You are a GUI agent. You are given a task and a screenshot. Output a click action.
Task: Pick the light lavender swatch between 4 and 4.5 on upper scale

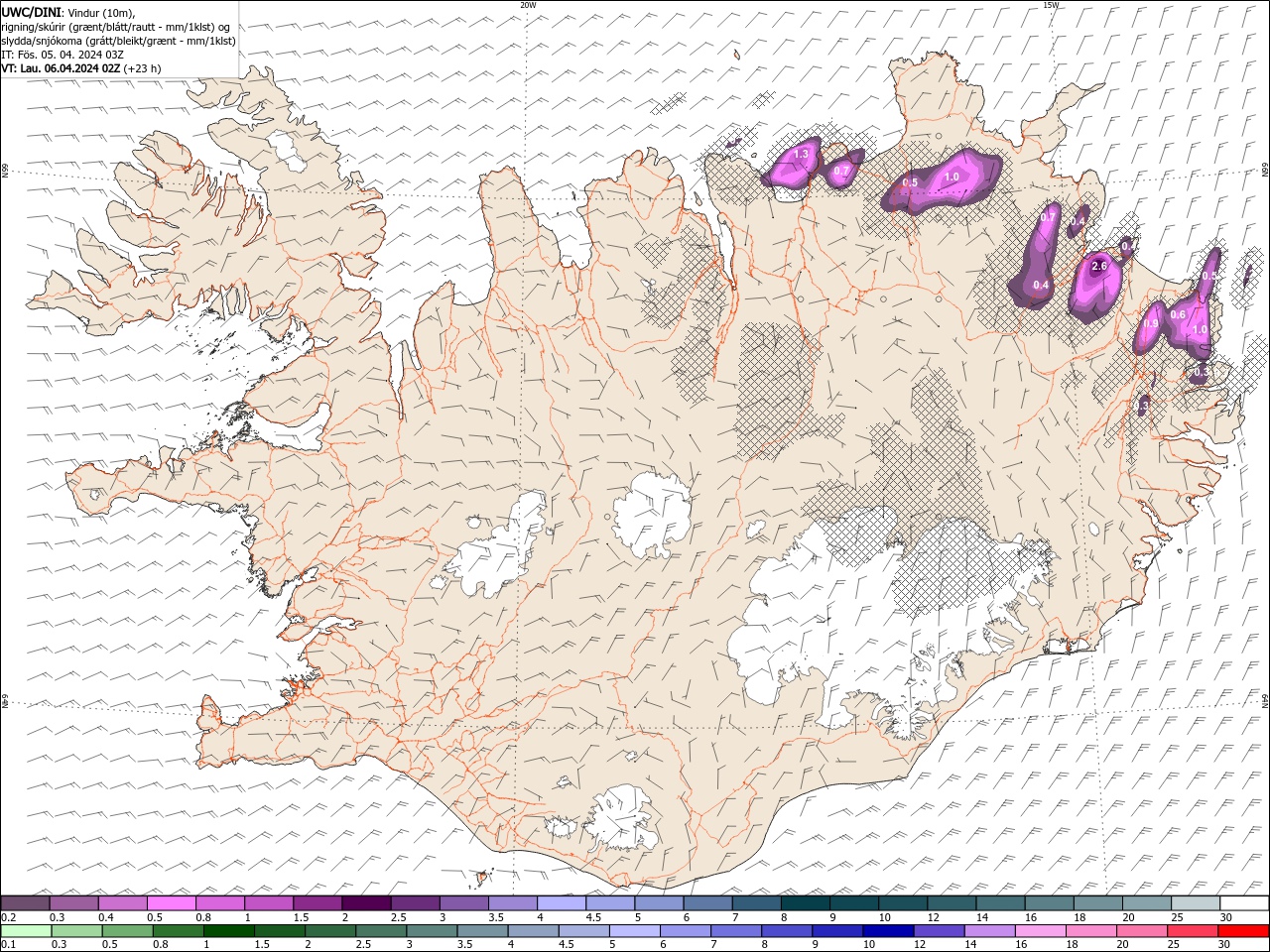pyautogui.click(x=562, y=903)
